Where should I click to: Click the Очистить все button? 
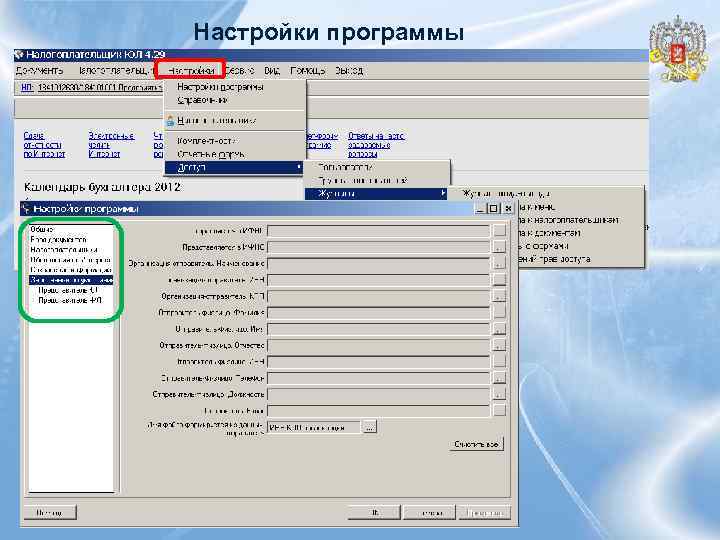coord(476,444)
